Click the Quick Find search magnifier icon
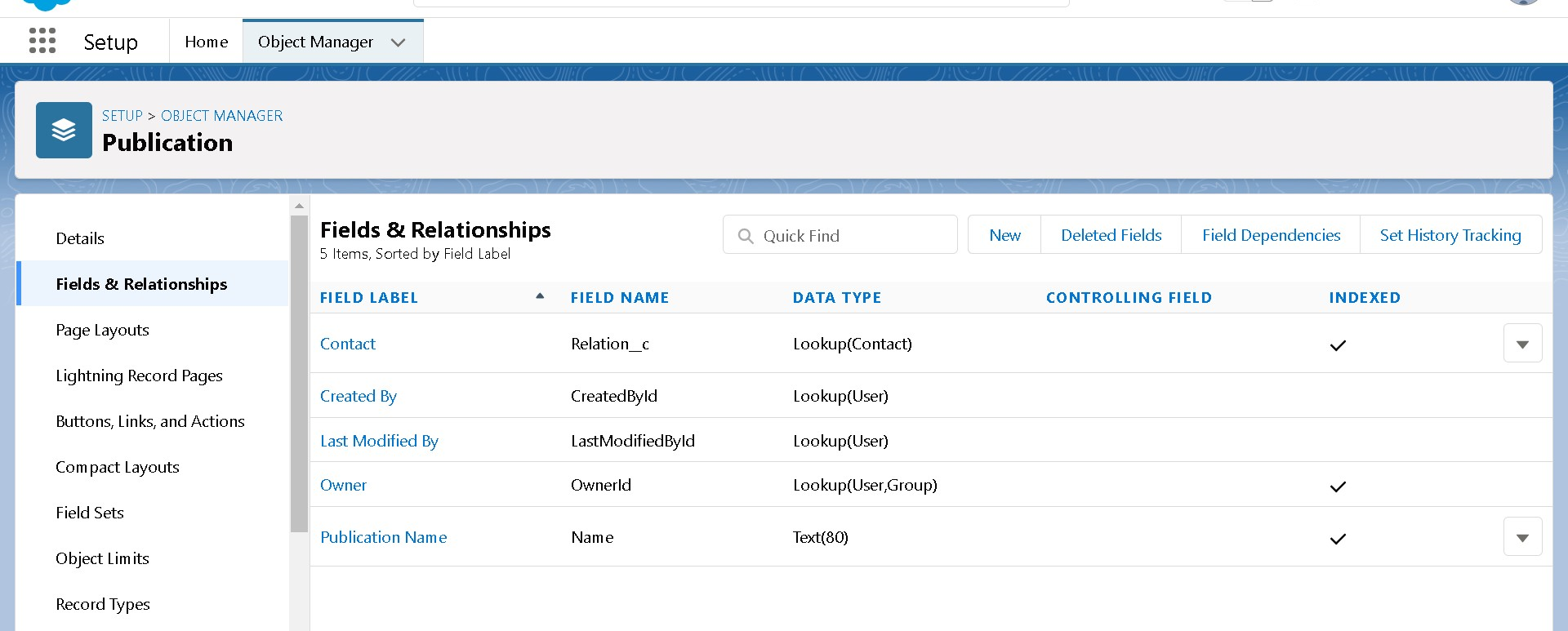This screenshot has width=1568, height=631. (746, 236)
